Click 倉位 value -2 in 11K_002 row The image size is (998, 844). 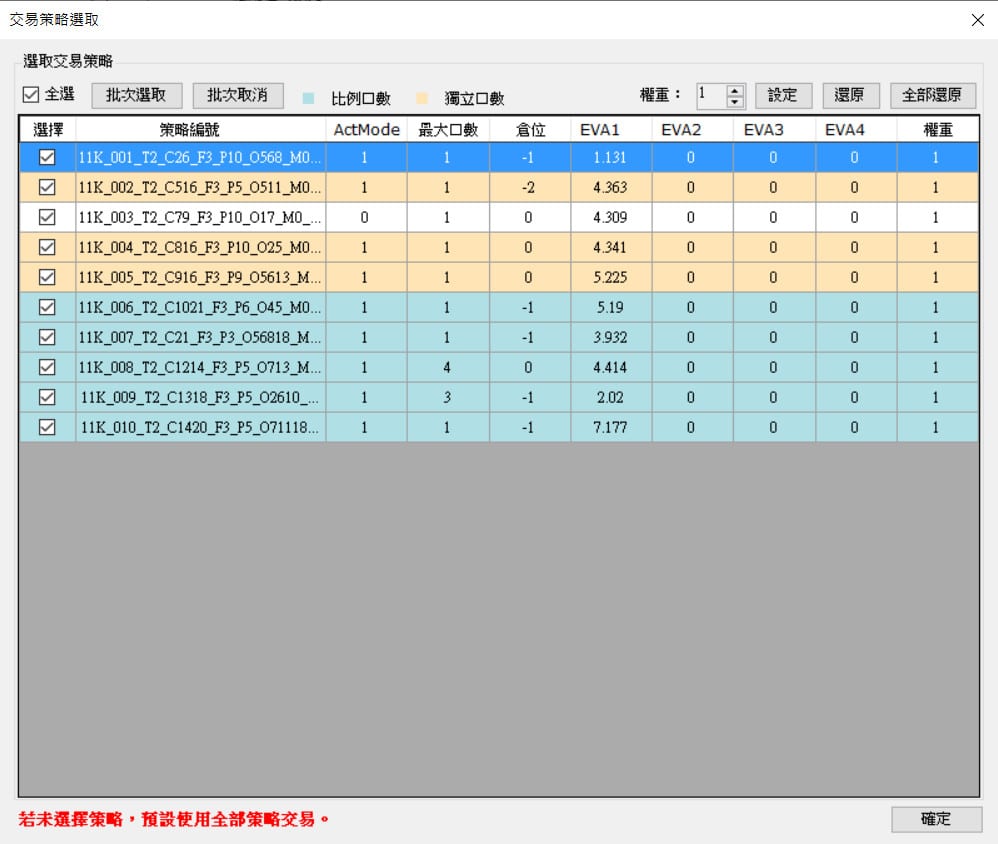coord(528,187)
